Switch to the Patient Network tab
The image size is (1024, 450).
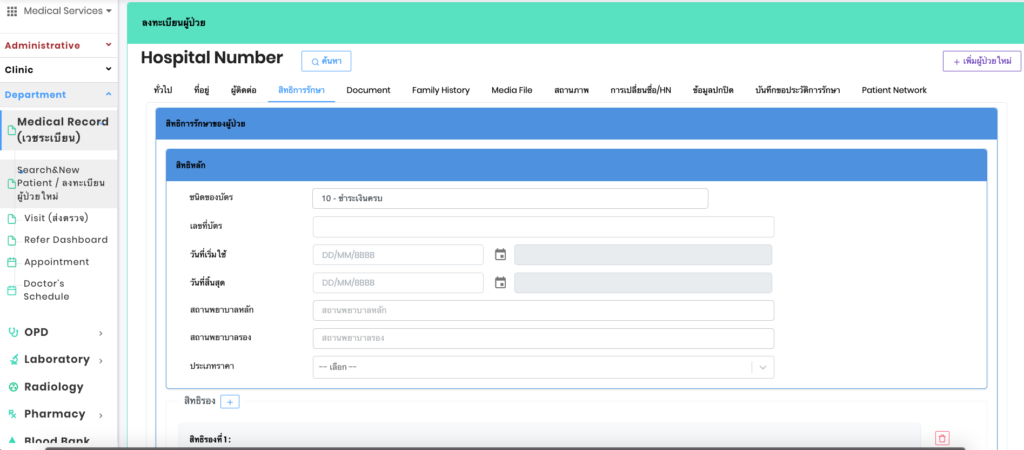click(x=893, y=90)
